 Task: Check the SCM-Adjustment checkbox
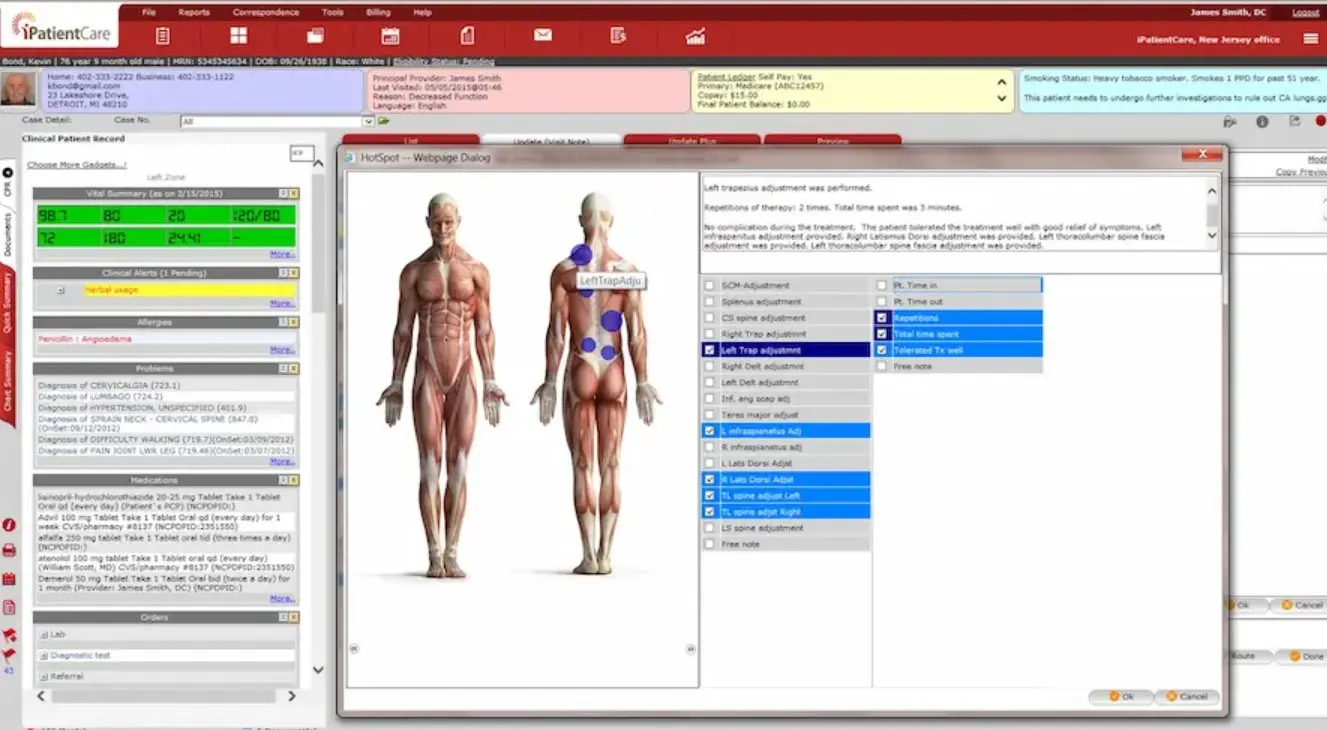[709, 286]
